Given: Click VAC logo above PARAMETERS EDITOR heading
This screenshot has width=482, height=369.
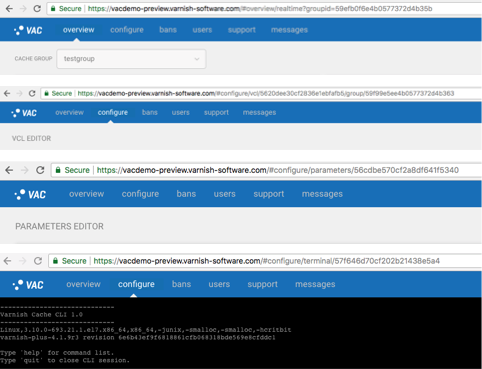Looking at the screenshot, I should pyautogui.click(x=30, y=194).
